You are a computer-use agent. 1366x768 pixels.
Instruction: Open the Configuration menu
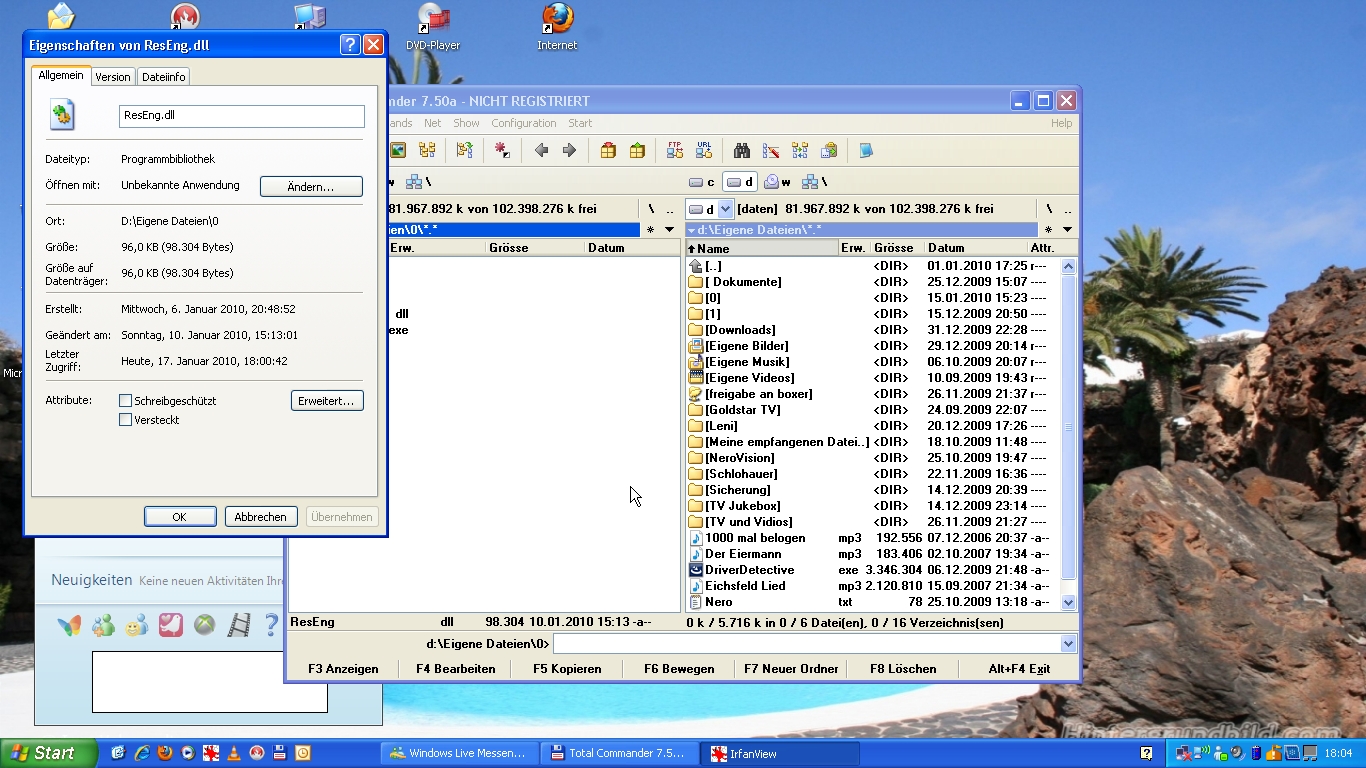click(x=523, y=123)
